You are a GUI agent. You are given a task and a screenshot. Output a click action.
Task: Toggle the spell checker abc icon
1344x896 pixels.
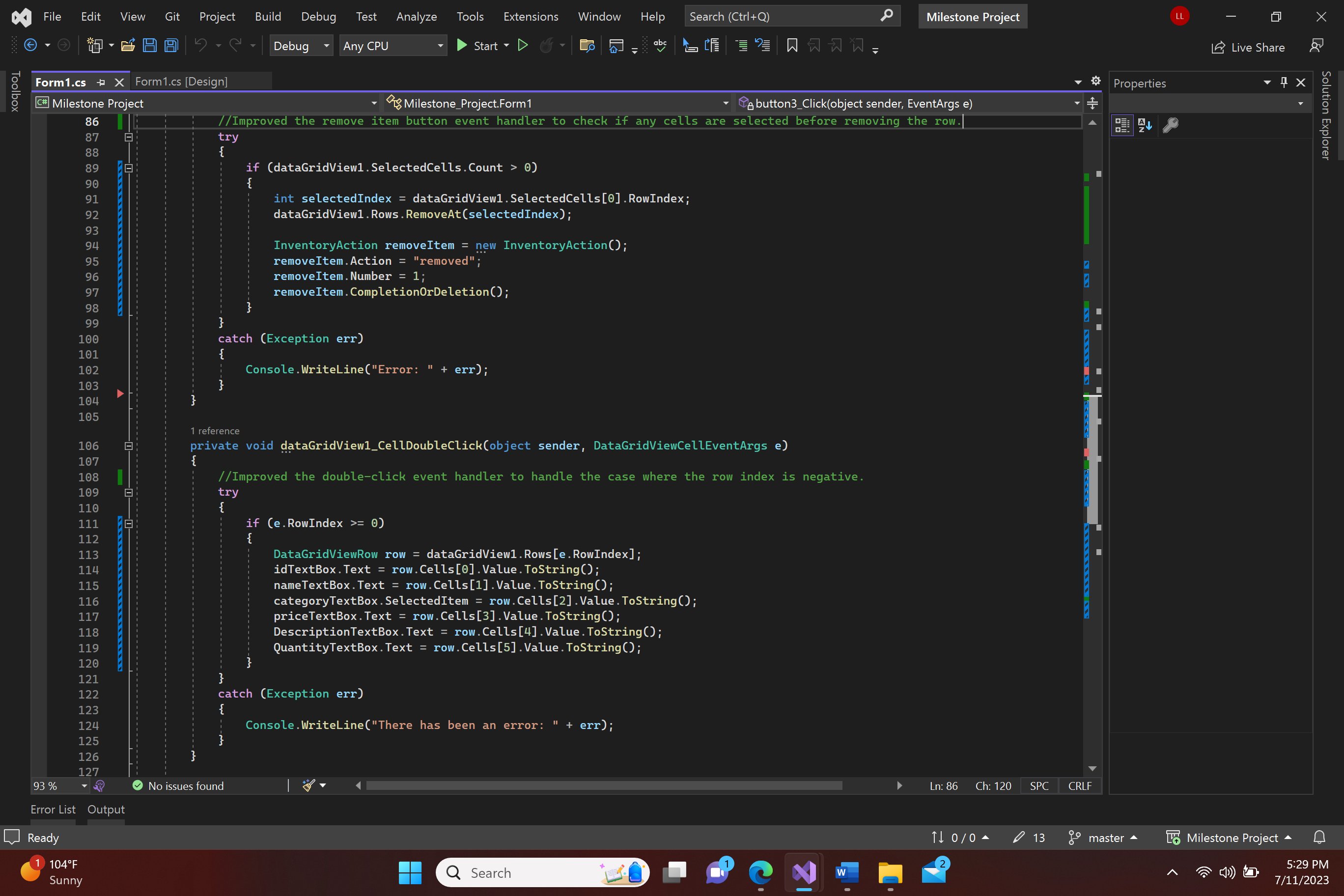coord(660,46)
